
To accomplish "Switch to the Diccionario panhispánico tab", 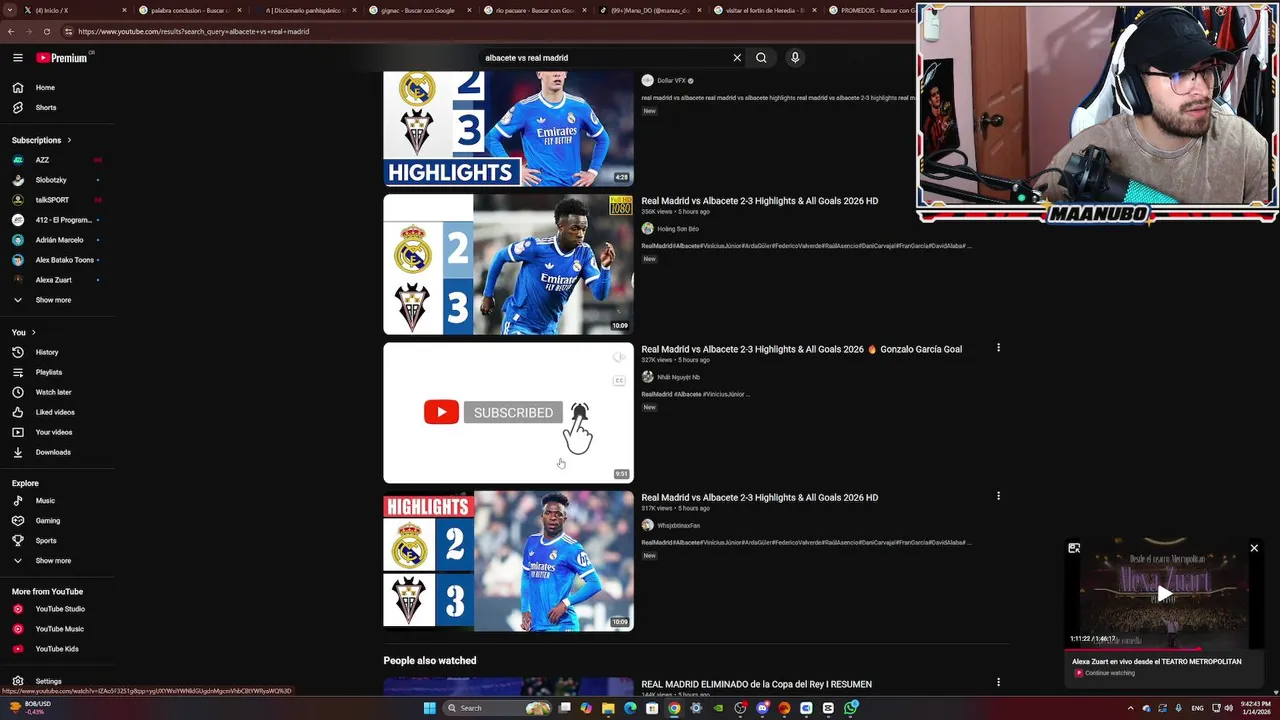I will pos(306,10).
